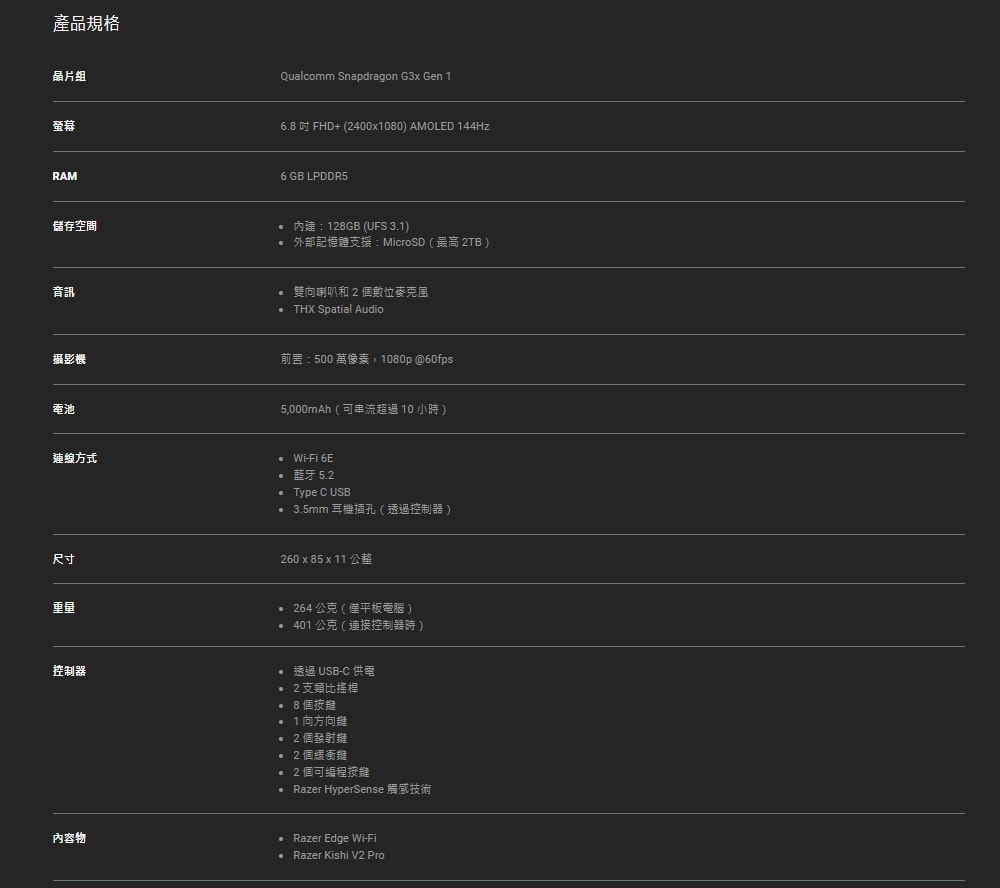
Task: Click the 6.8 吋 FHD+ AMOLED 144Hz spec
Action: [x=384, y=127]
